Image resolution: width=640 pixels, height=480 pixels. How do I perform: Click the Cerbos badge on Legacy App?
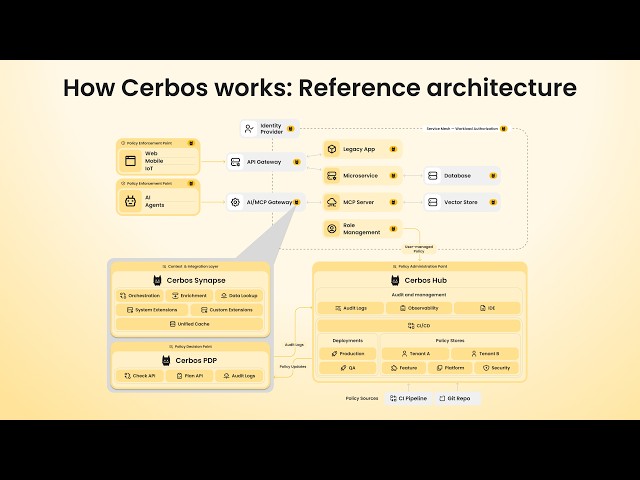(393, 149)
